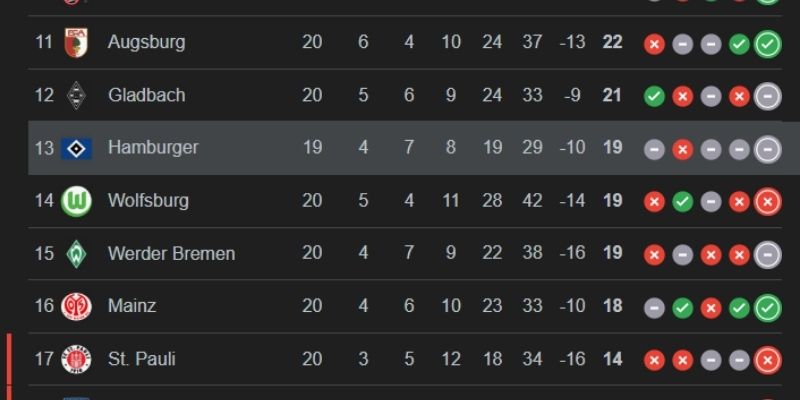This screenshot has width=800, height=400.
Task: Go to the St. Pauli team page
Action: [141, 359]
